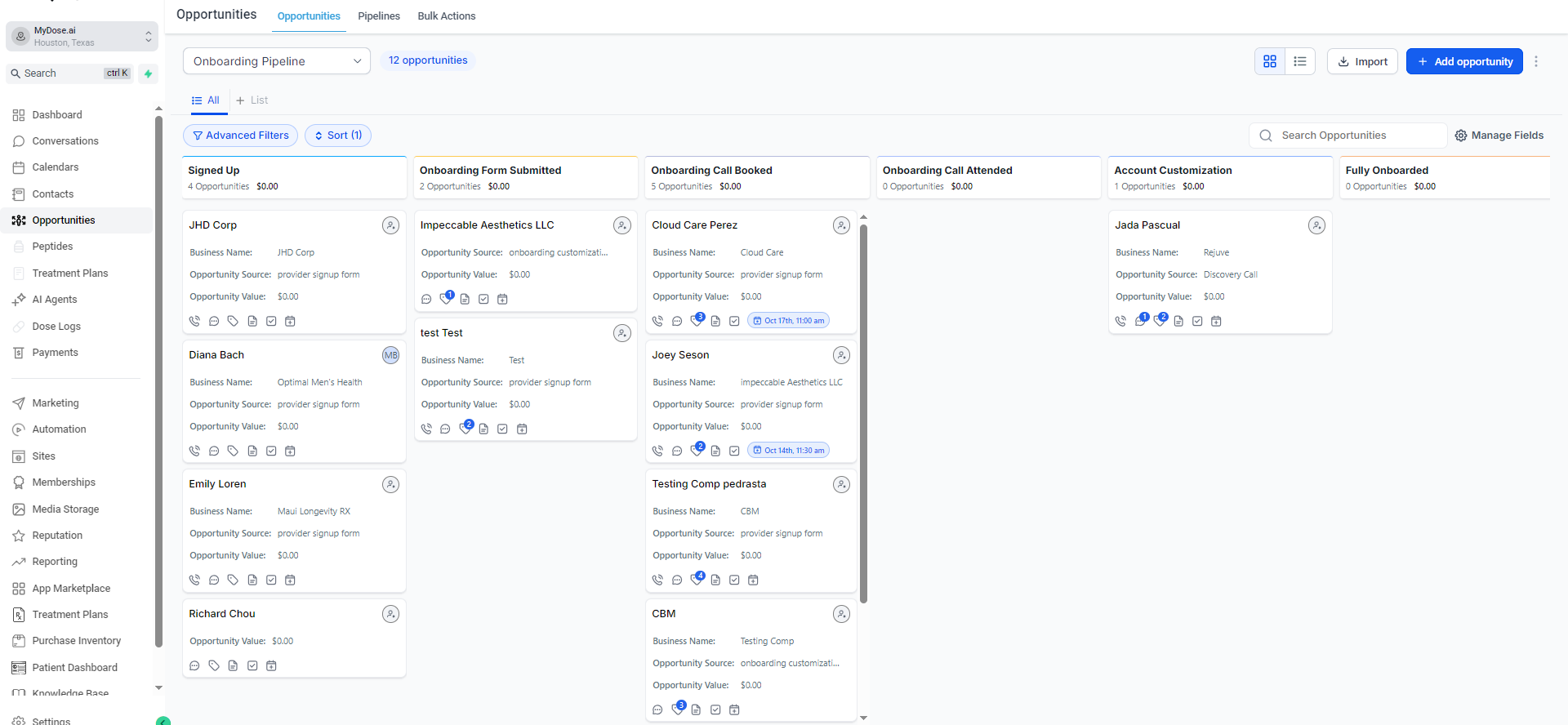1568x725 pixels.
Task: Open the Bulk Actions tab
Action: [x=446, y=16]
